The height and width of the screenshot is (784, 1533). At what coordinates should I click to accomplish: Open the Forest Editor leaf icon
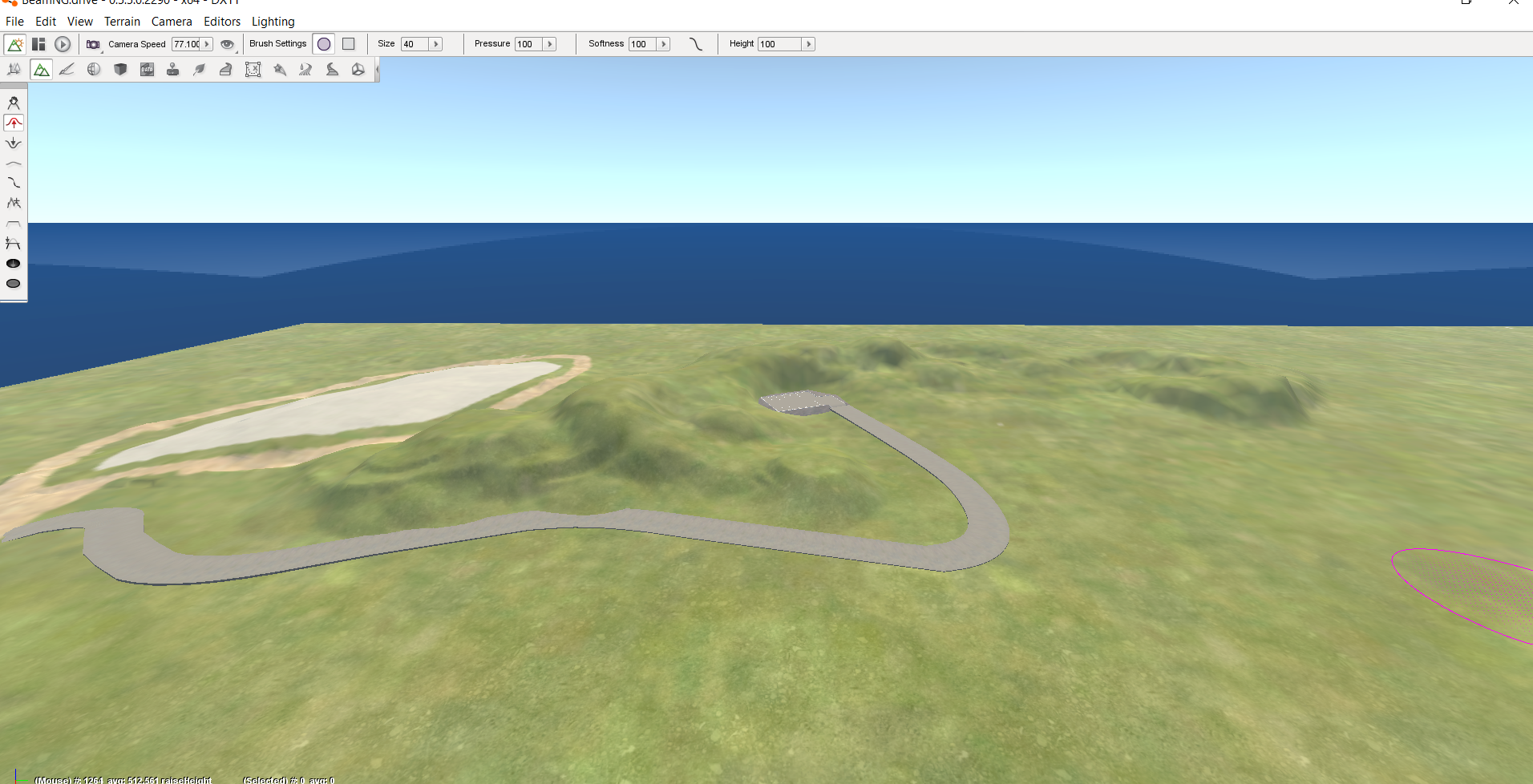point(200,70)
